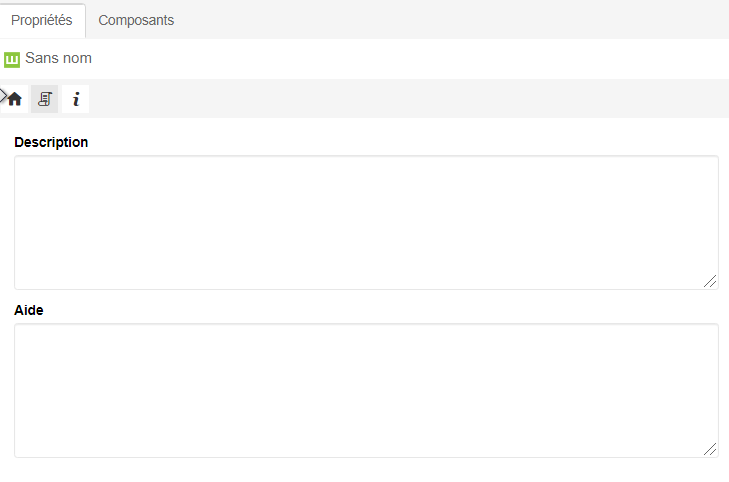Open the Composants tab

(x=136, y=20)
